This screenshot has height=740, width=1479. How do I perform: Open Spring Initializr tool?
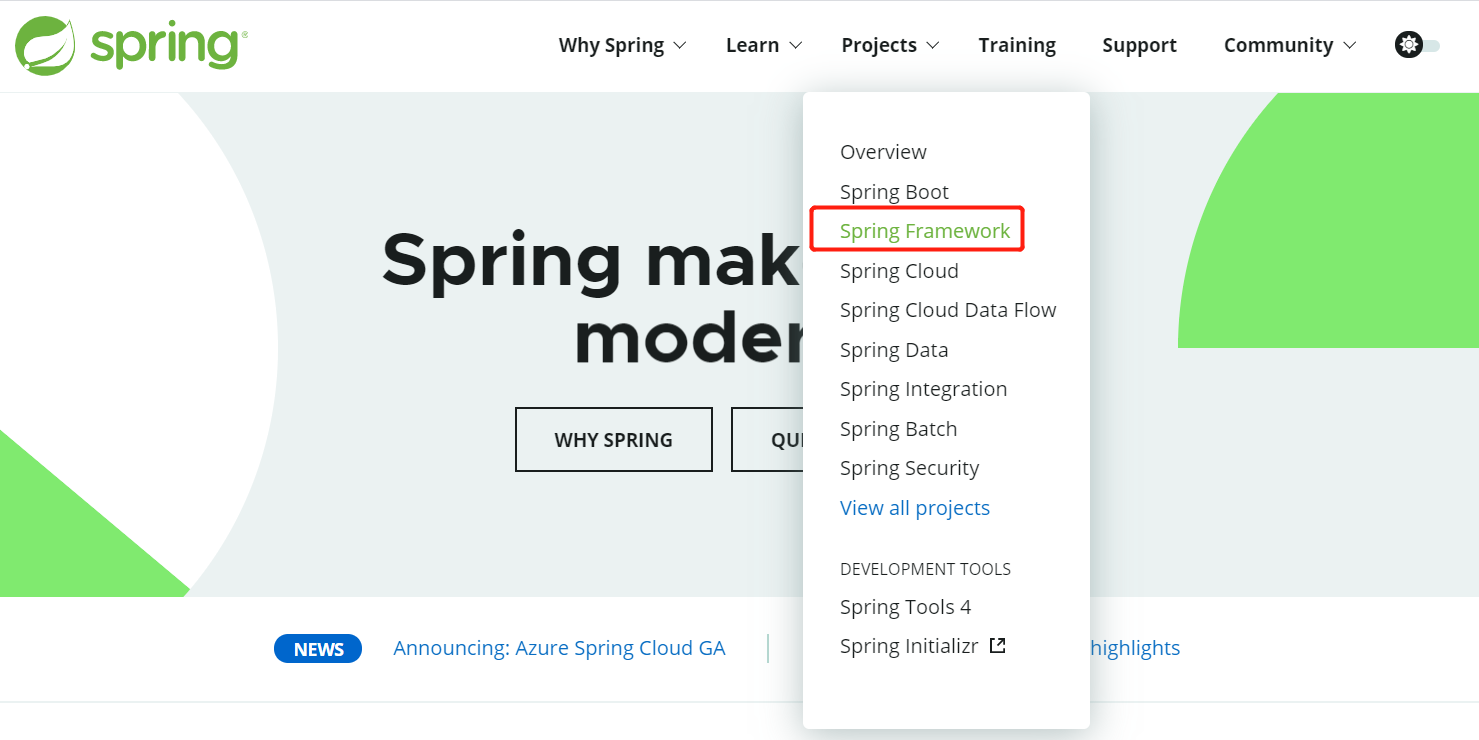click(909, 646)
